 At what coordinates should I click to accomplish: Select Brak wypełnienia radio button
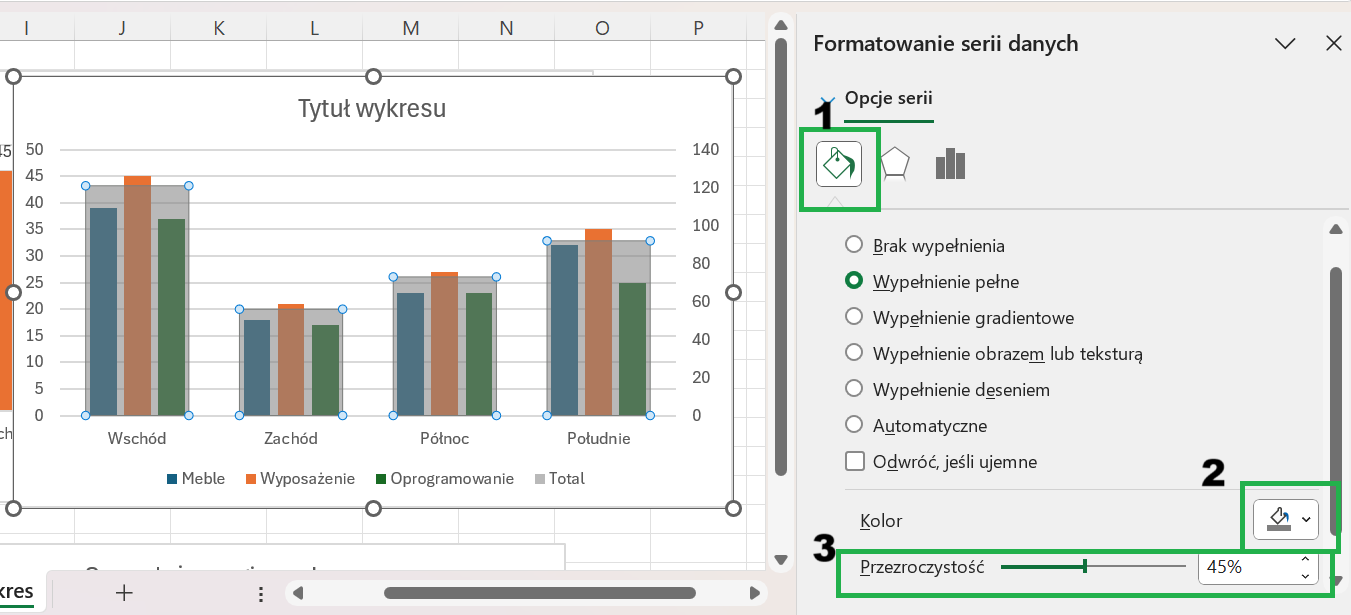pyautogui.click(x=854, y=245)
